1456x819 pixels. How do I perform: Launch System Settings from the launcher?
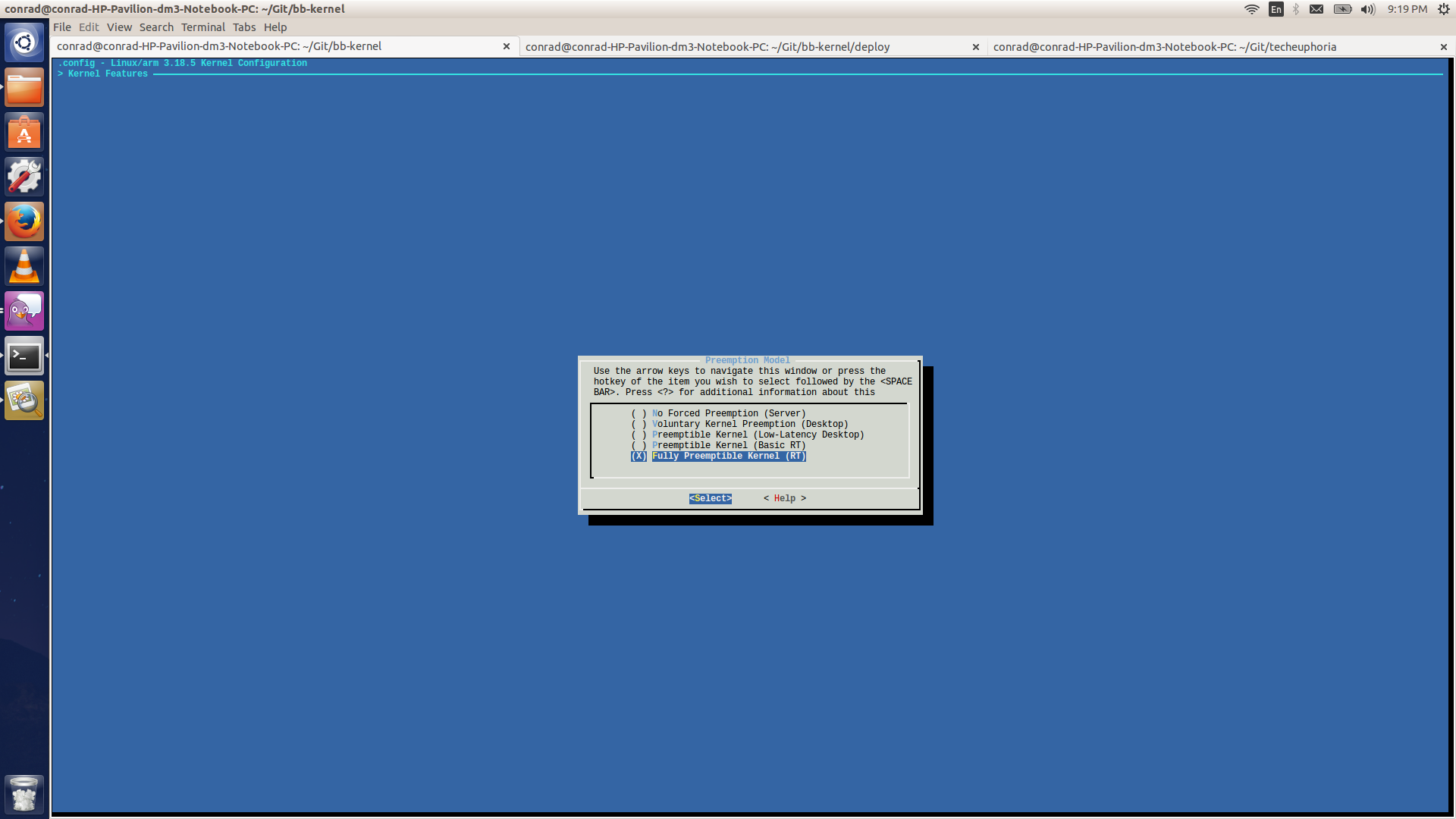point(24,175)
